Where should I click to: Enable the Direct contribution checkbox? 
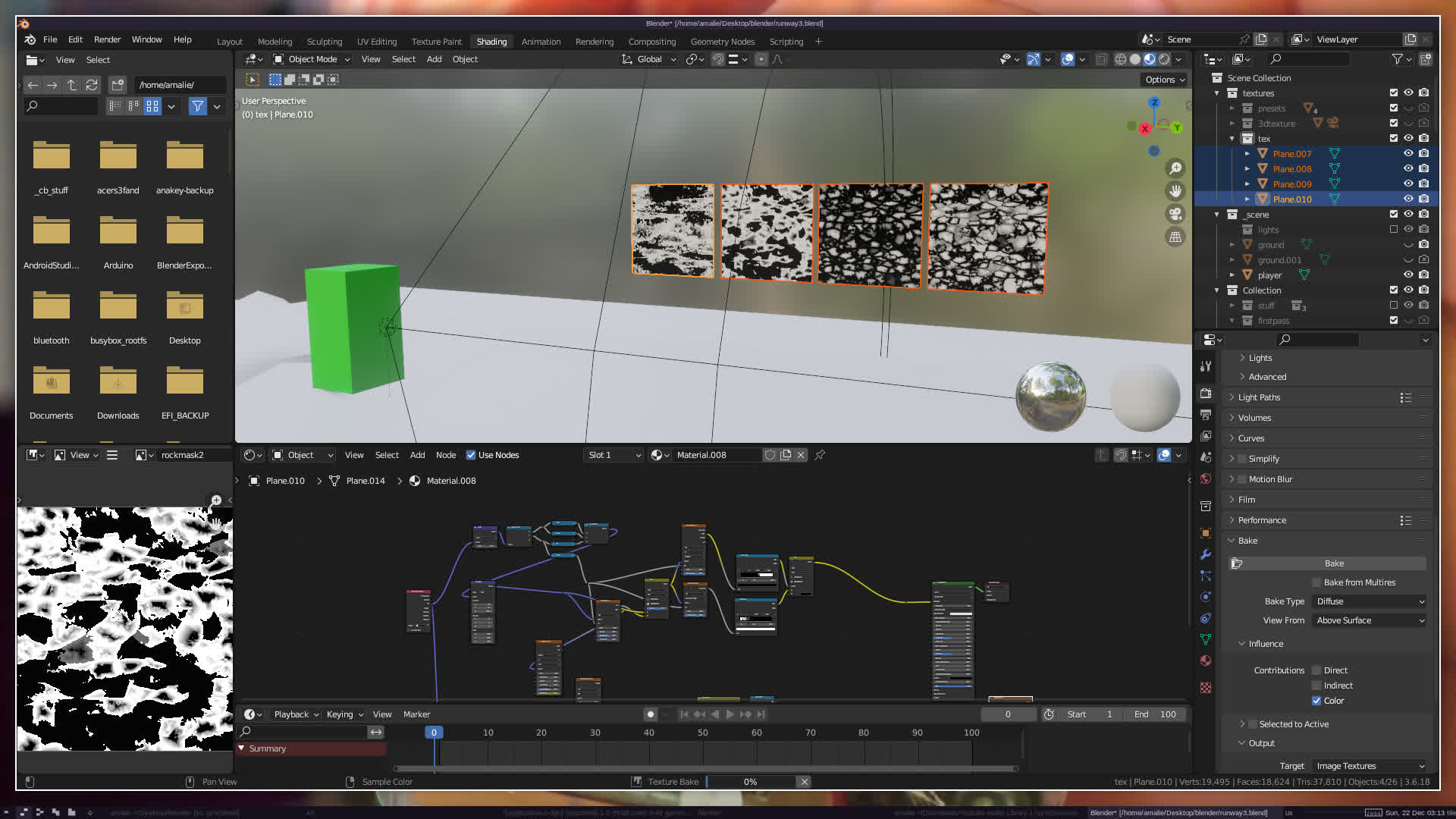coord(1316,670)
